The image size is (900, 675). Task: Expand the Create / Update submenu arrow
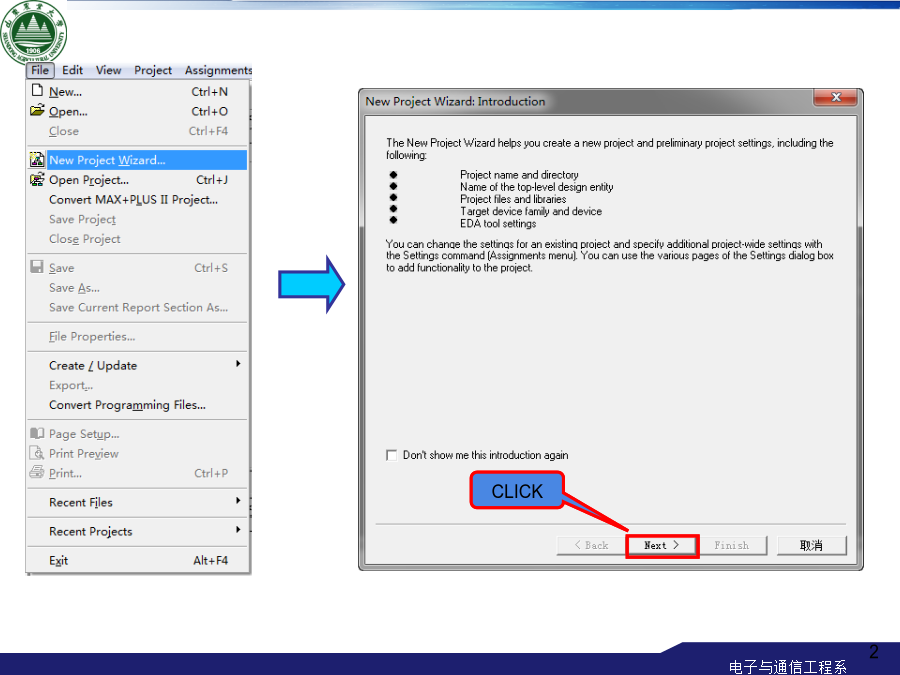click(x=238, y=364)
